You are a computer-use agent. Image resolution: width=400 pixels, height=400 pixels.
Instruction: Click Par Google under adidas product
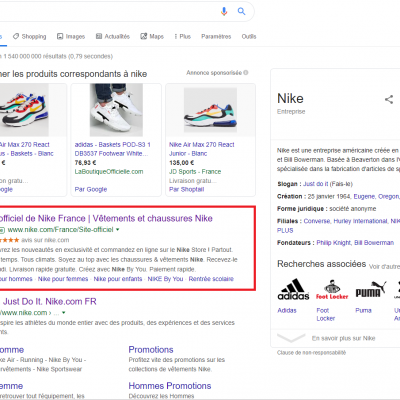coord(91,189)
